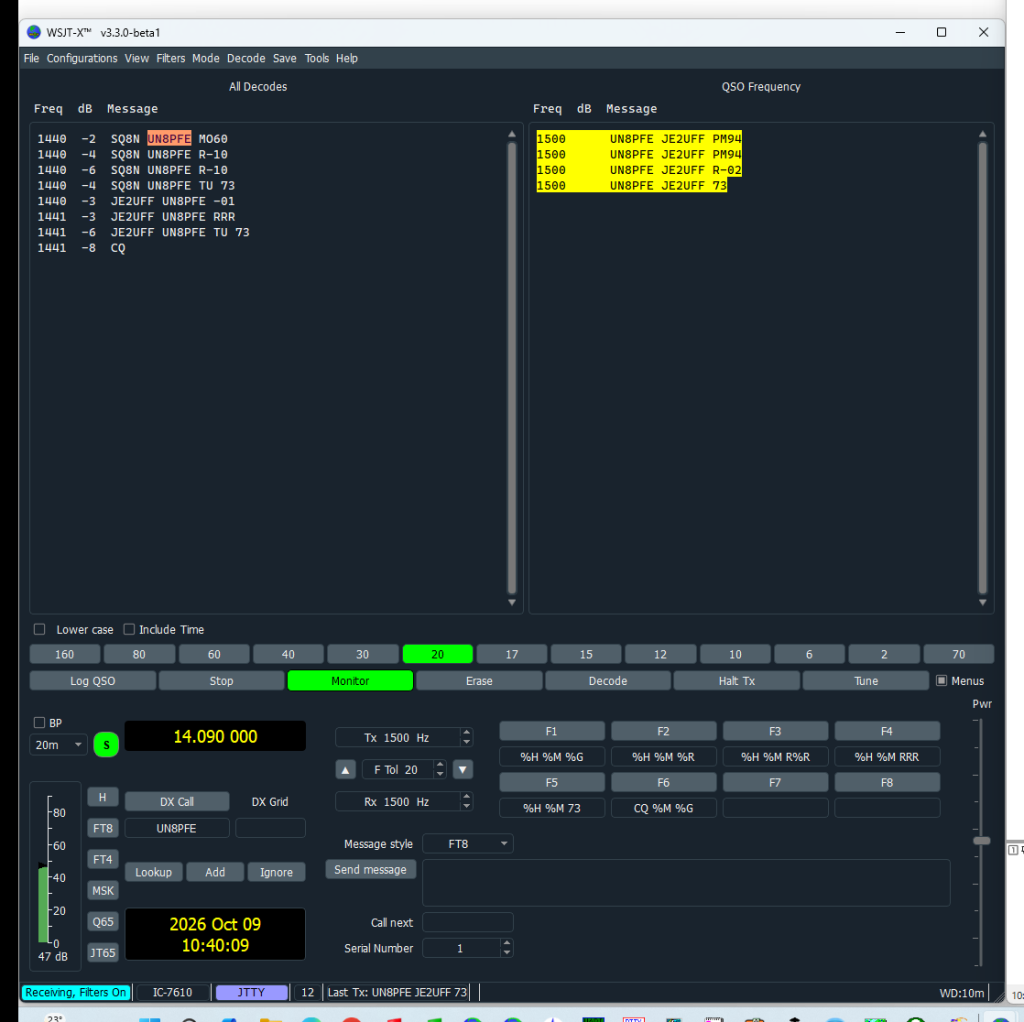Adjust the Pwr slider handle
Viewport: 1024px width, 1022px height.
click(981, 840)
